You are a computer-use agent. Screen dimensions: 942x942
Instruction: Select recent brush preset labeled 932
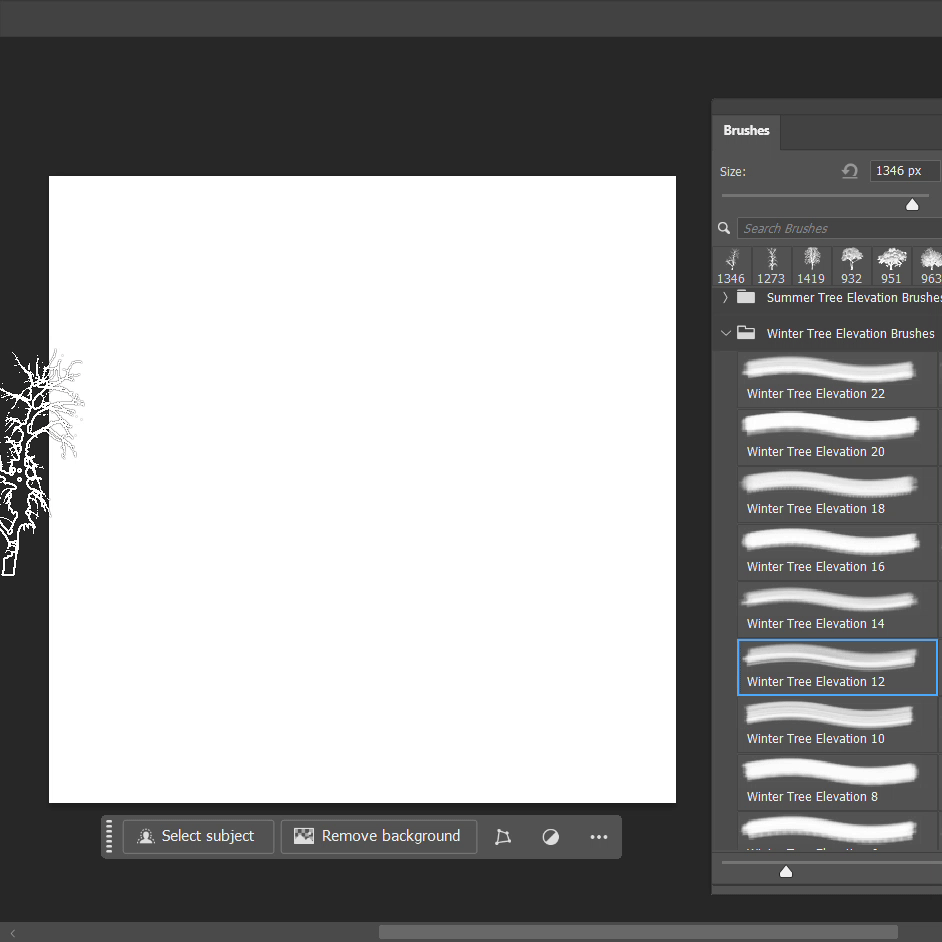(x=851, y=266)
